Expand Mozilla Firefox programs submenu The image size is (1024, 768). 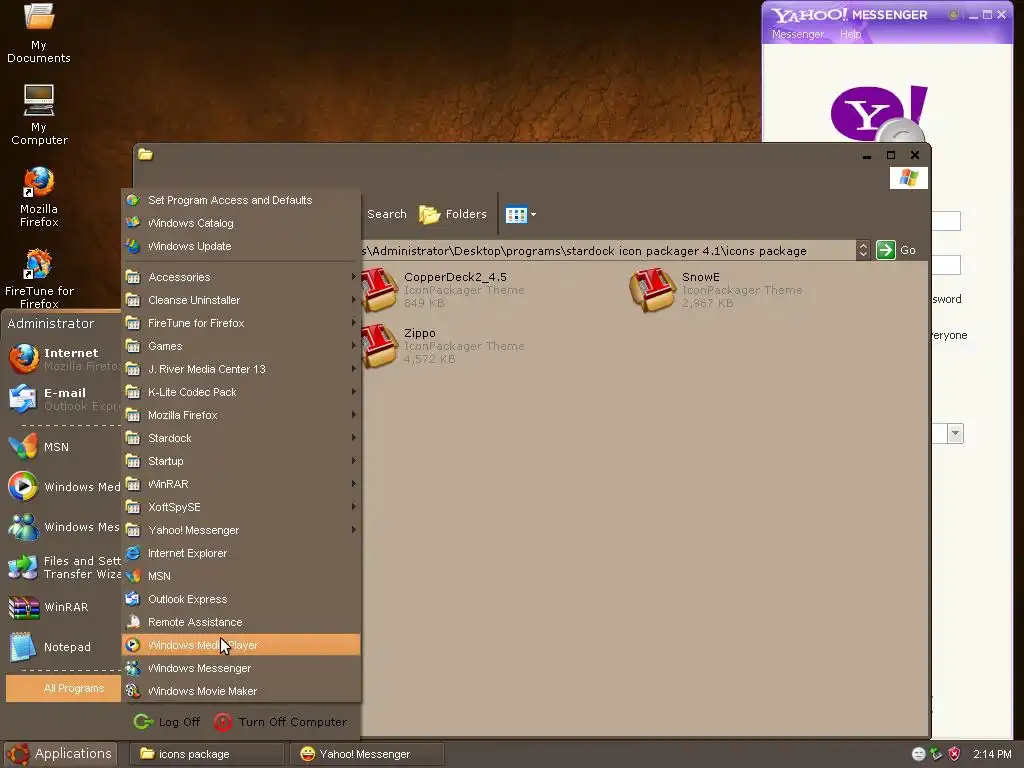point(241,415)
